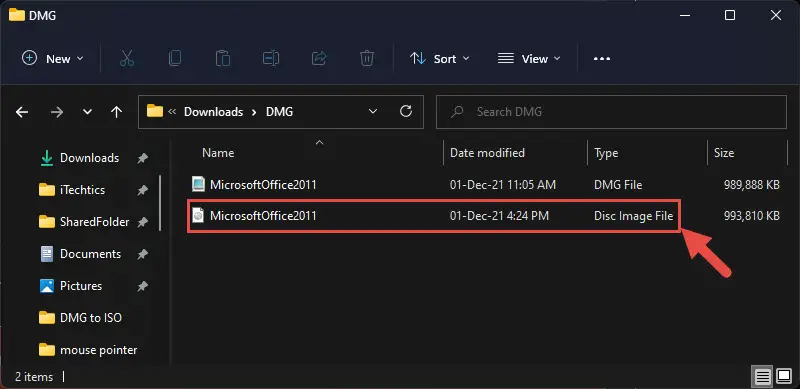
Task: Unpin iTechtics from quick access
Action: pos(142,190)
